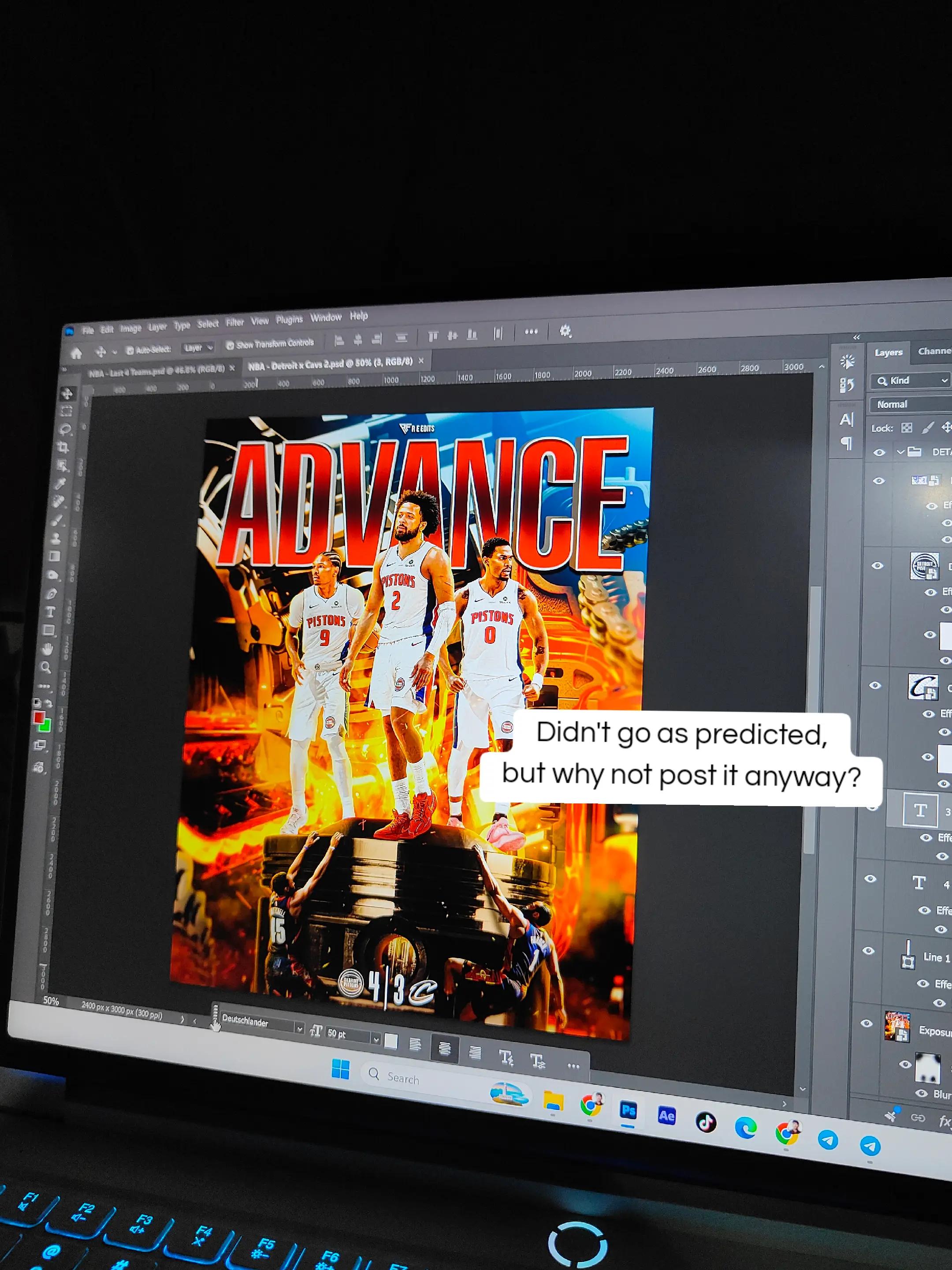Open the Normal blend mode dropdown
Viewport: 952px width, 1270px height.
pos(911,403)
